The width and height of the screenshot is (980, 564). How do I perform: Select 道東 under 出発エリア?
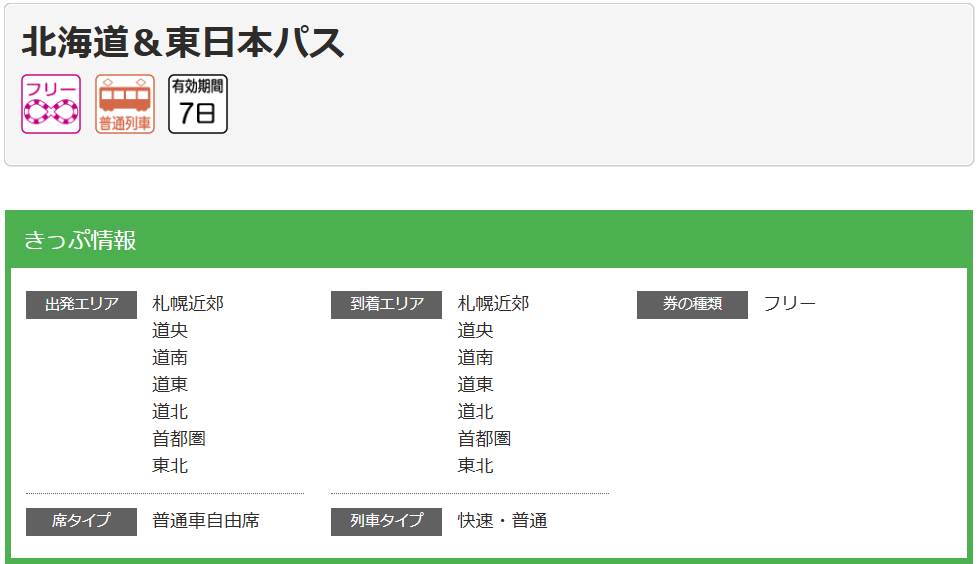coord(170,385)
